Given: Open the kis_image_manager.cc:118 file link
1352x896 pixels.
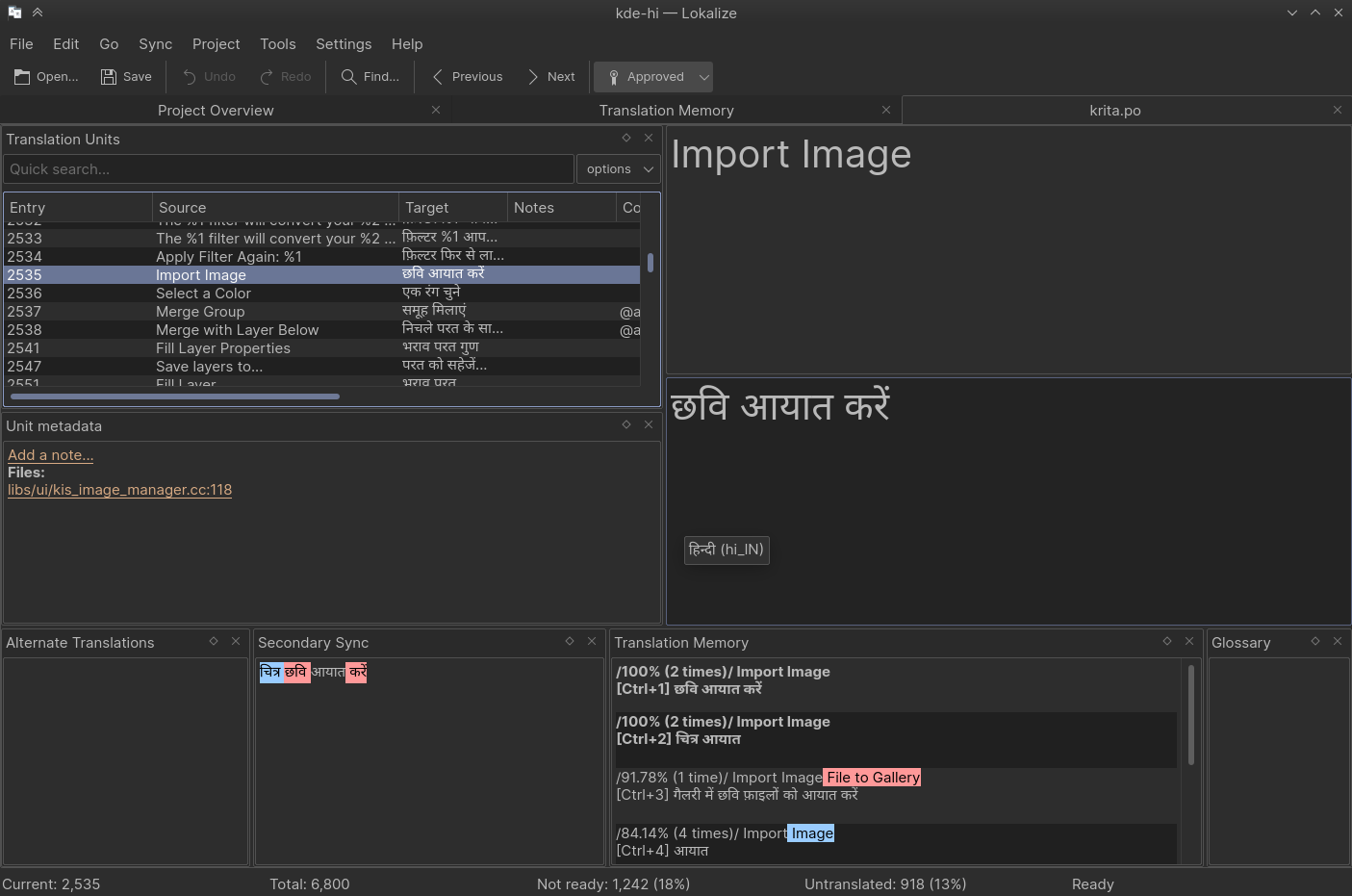Looking at the screenshot, I should click(119, 490).
